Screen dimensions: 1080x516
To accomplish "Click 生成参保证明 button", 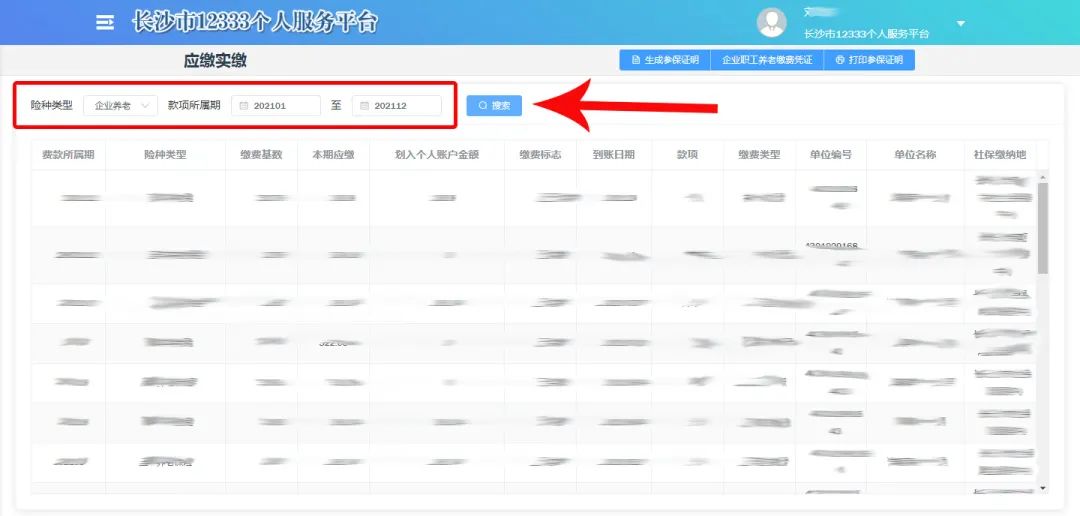I will point(664,60).
